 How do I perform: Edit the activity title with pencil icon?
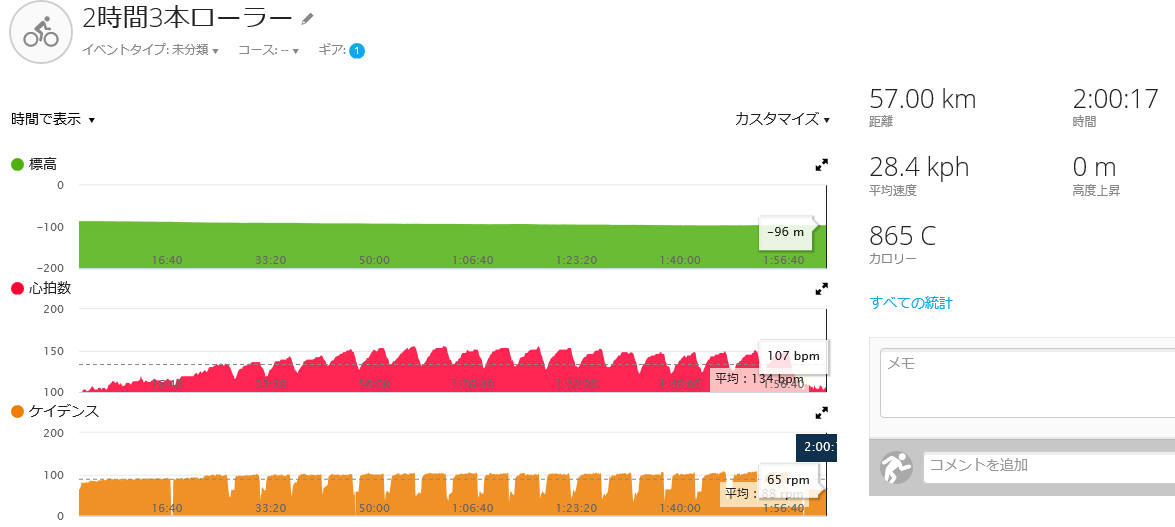tap(307, 18)
